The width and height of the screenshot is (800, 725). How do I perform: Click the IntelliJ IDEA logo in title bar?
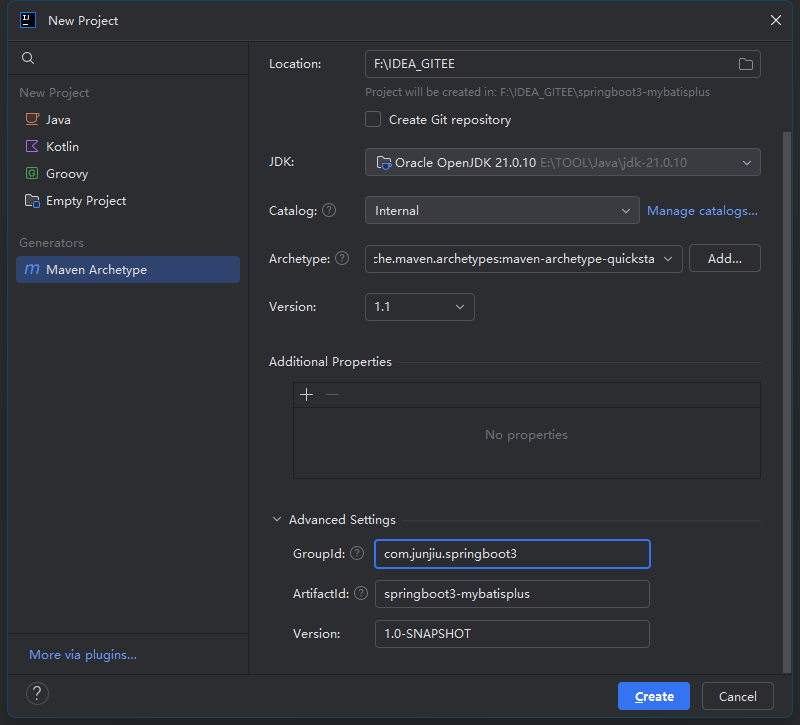coord(28,20)
